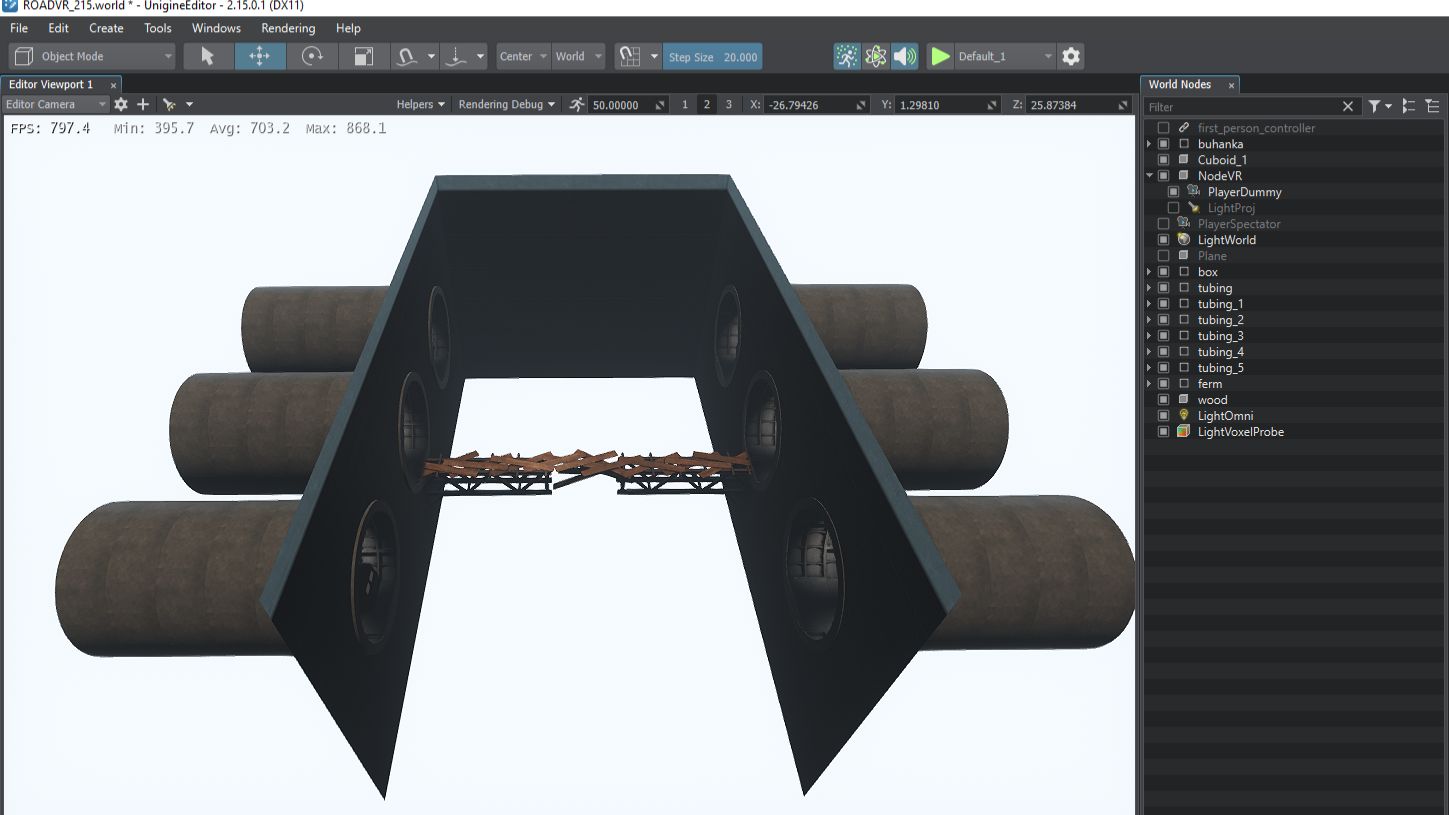Toggle the LightWorld node checkbox
This screenshot has width=1449, height=815.
pyautogui.click(x=1163, y=240)
